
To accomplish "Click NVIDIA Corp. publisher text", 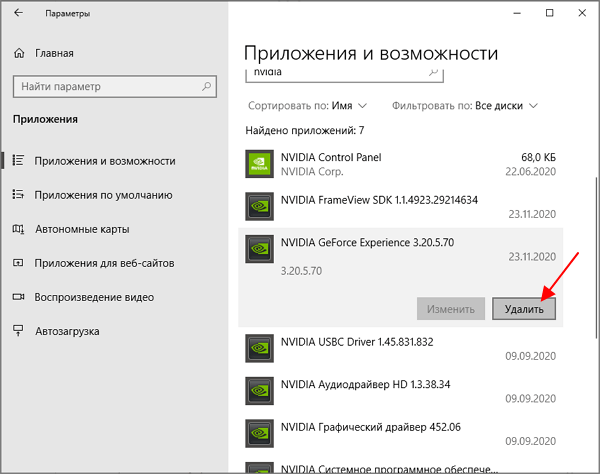I will coord(312,172).
